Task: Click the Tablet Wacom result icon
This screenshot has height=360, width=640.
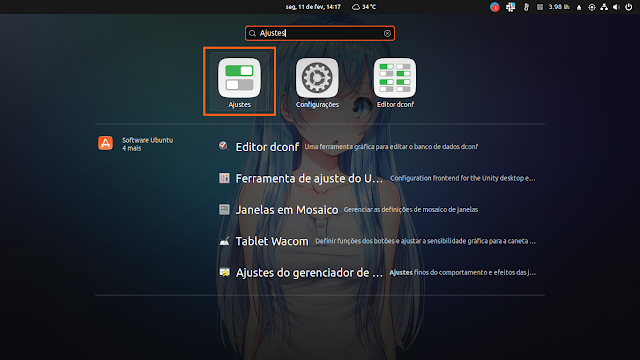Action: click(x=224, y=241)
